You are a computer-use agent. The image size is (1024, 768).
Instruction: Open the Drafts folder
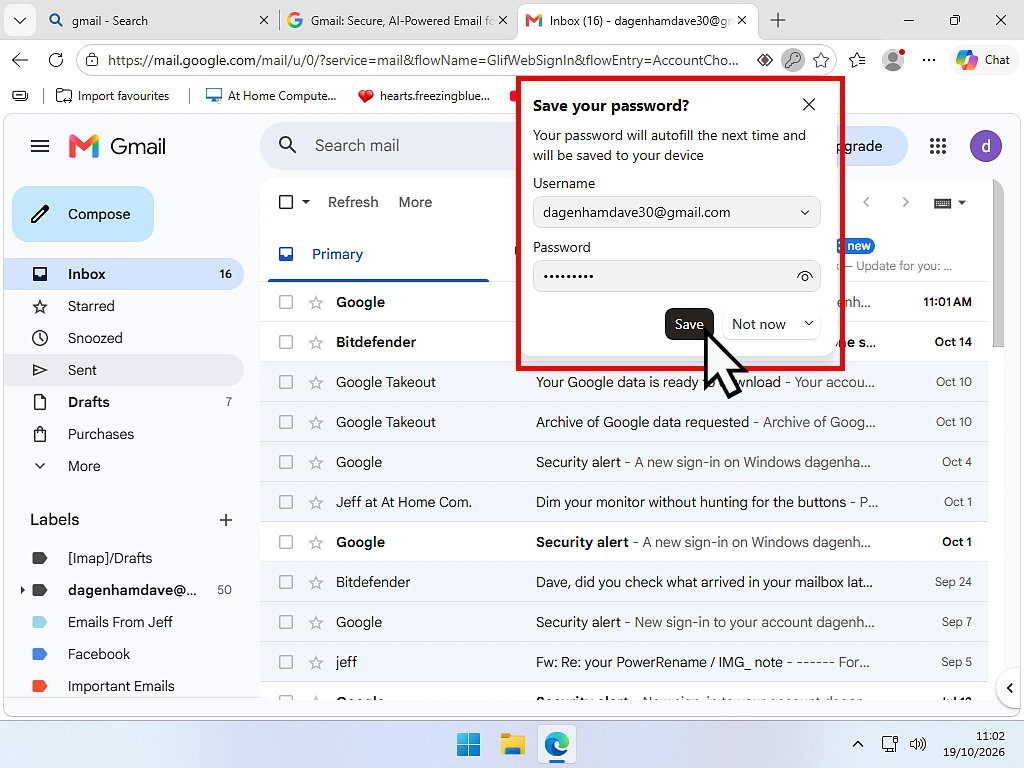(124, 402)
